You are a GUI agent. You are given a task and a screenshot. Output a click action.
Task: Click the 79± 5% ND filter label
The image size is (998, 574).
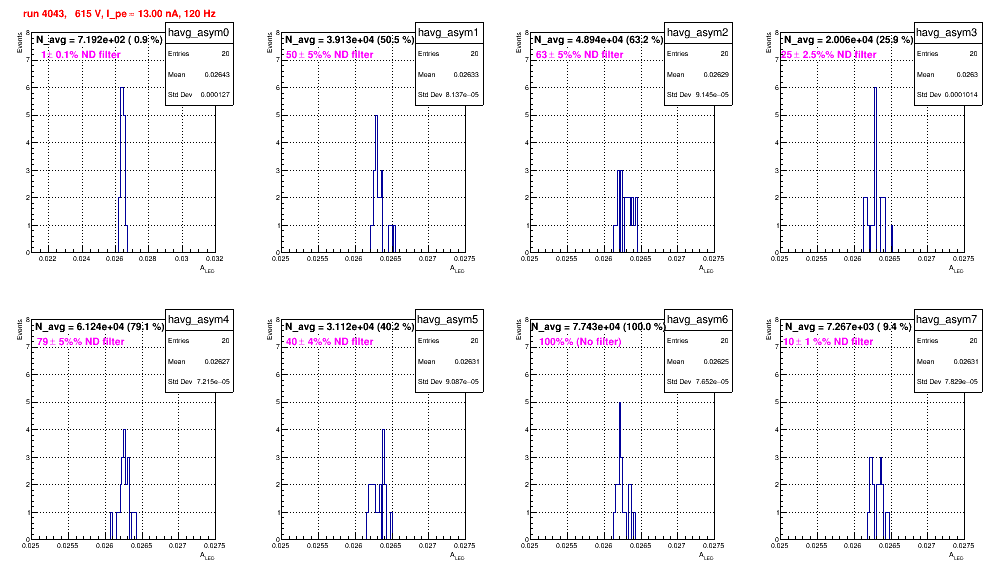(x=80, y=342)
